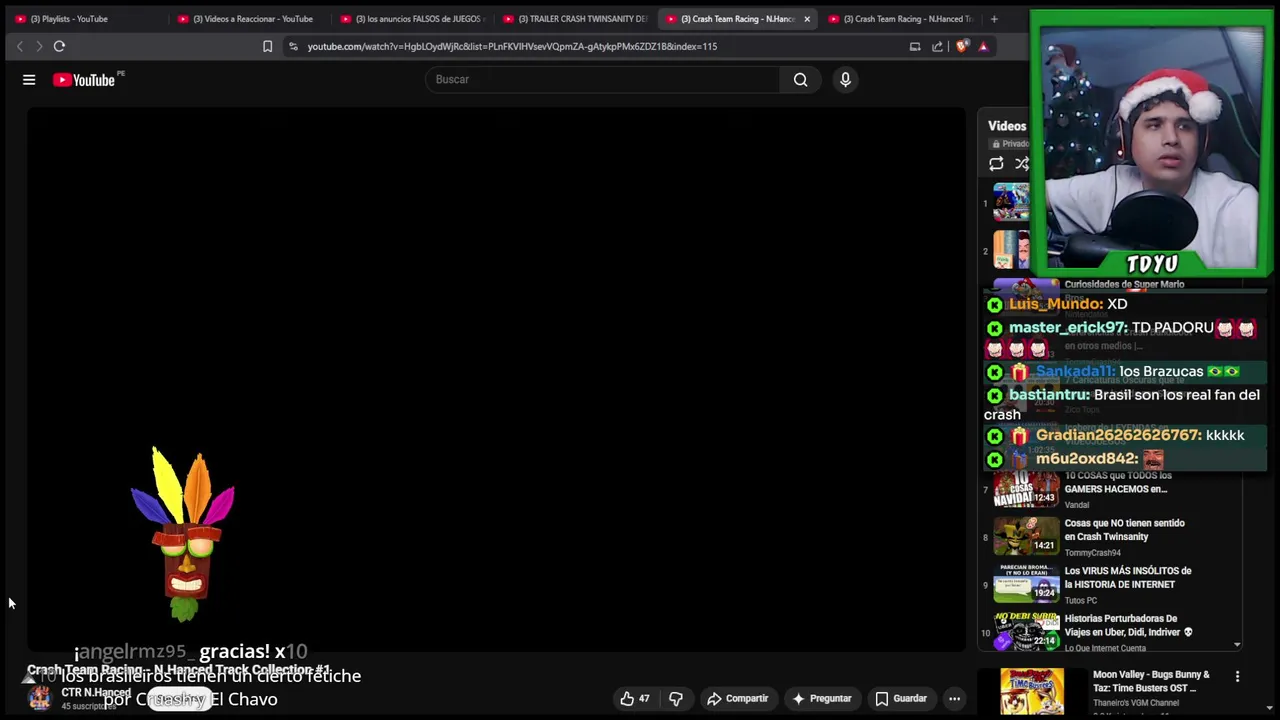Open Los VIRUS MÁS INSÓLITOS video
Viewport: 1280px width, 720px height.
coord(1127,578)
